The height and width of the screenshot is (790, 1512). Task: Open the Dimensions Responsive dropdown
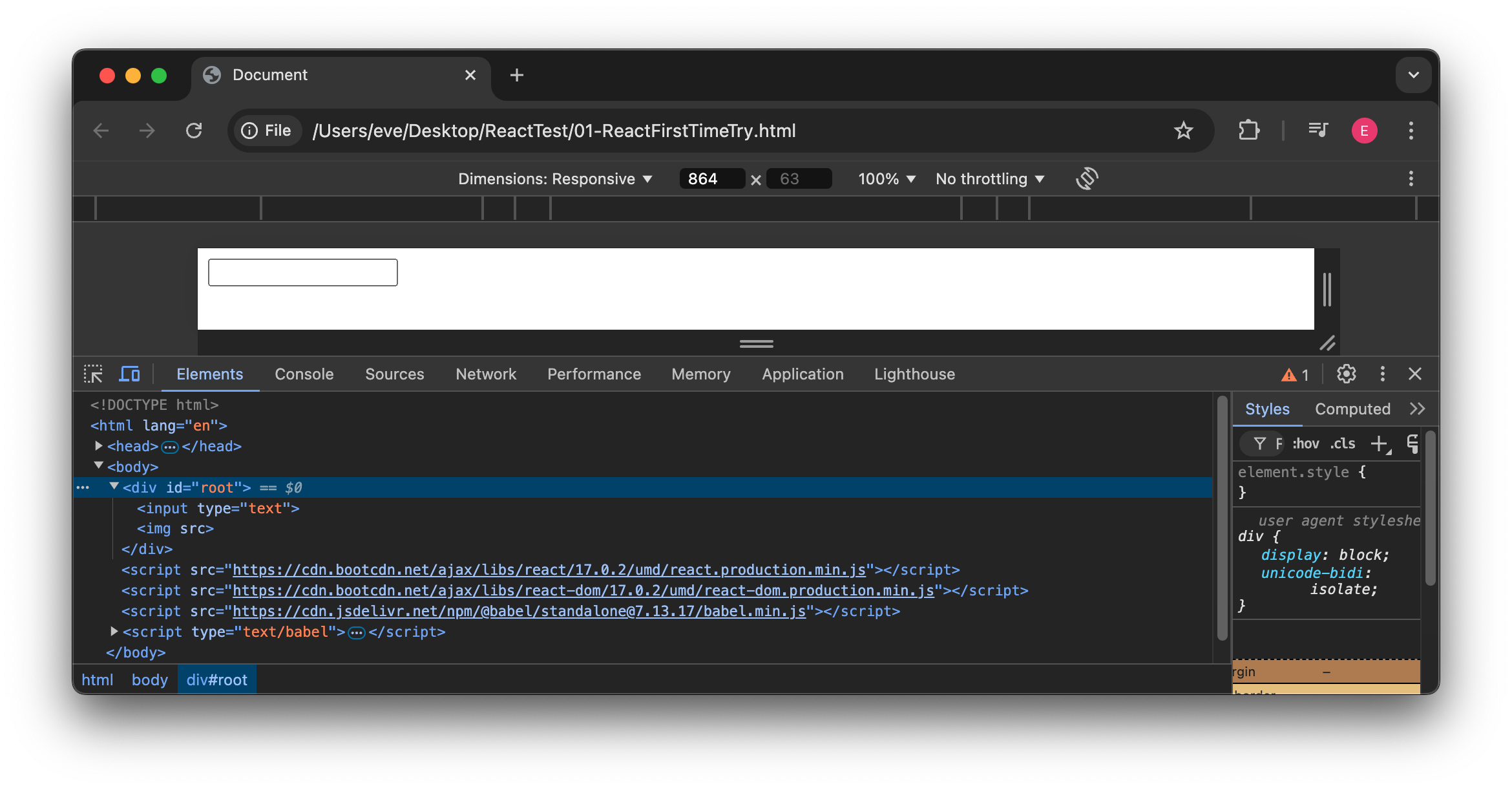tap(554, 178)
